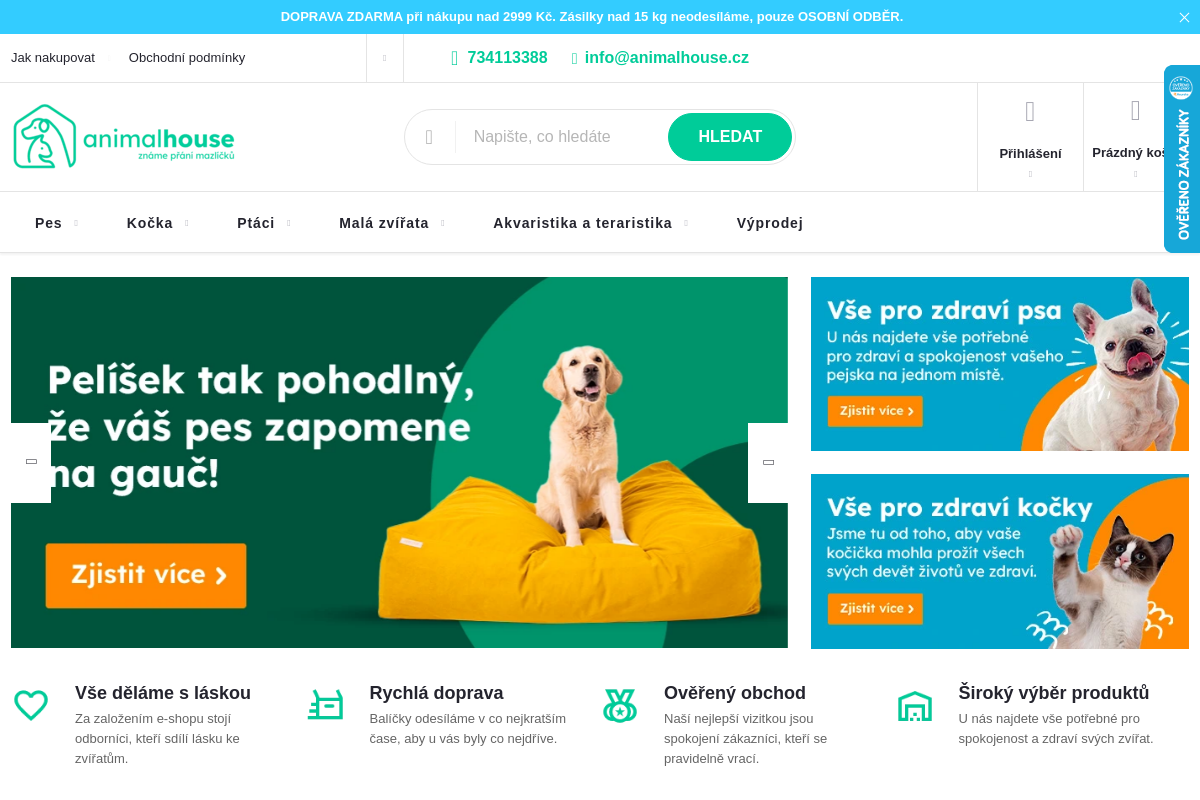Click the heart icon by Vše děláme s láskou
1200x800 pixels.
(x=31, y=705)
